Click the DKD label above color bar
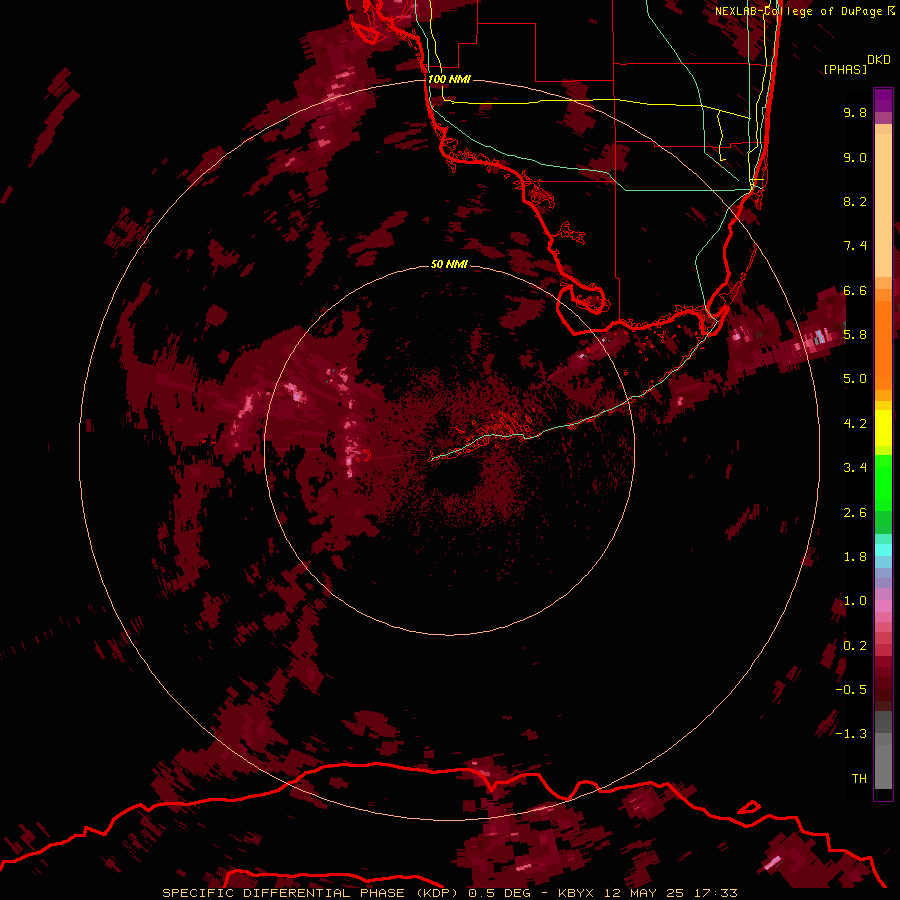 pyautogui.click(x=879, y=60)
